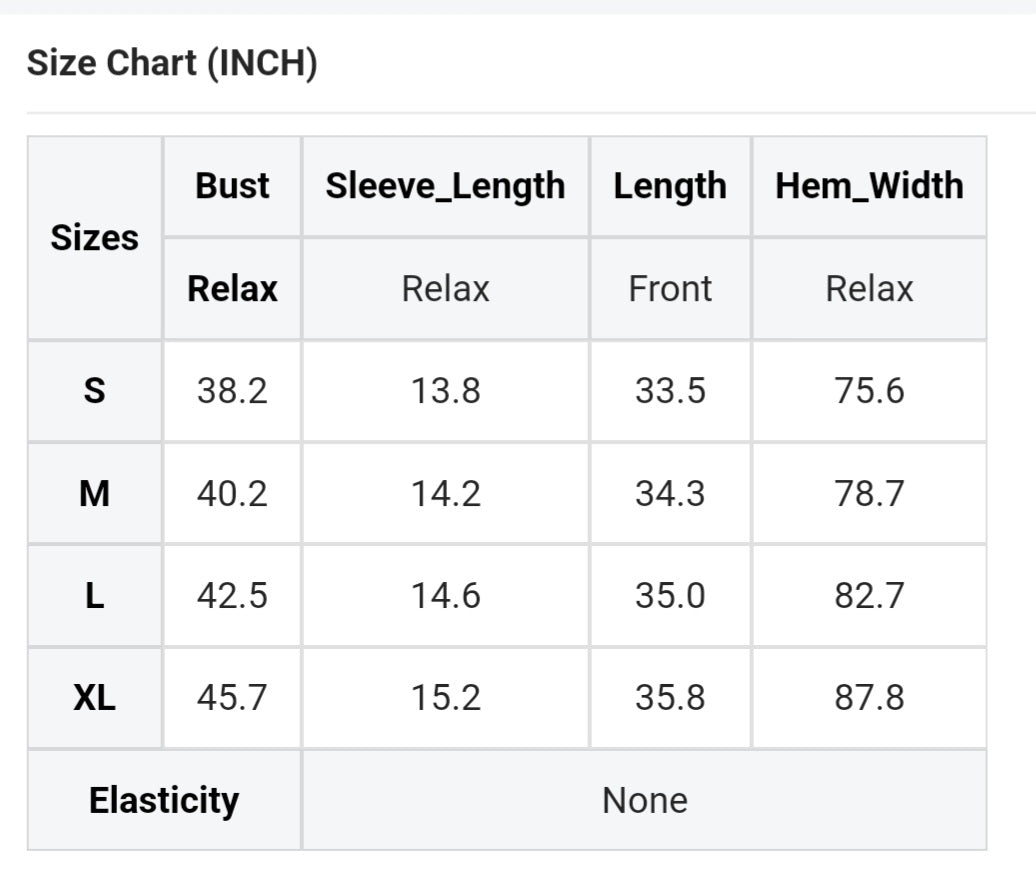Select the Sizes header cell
Viewport: 1036px width, 879px height.
click(94, 238)
